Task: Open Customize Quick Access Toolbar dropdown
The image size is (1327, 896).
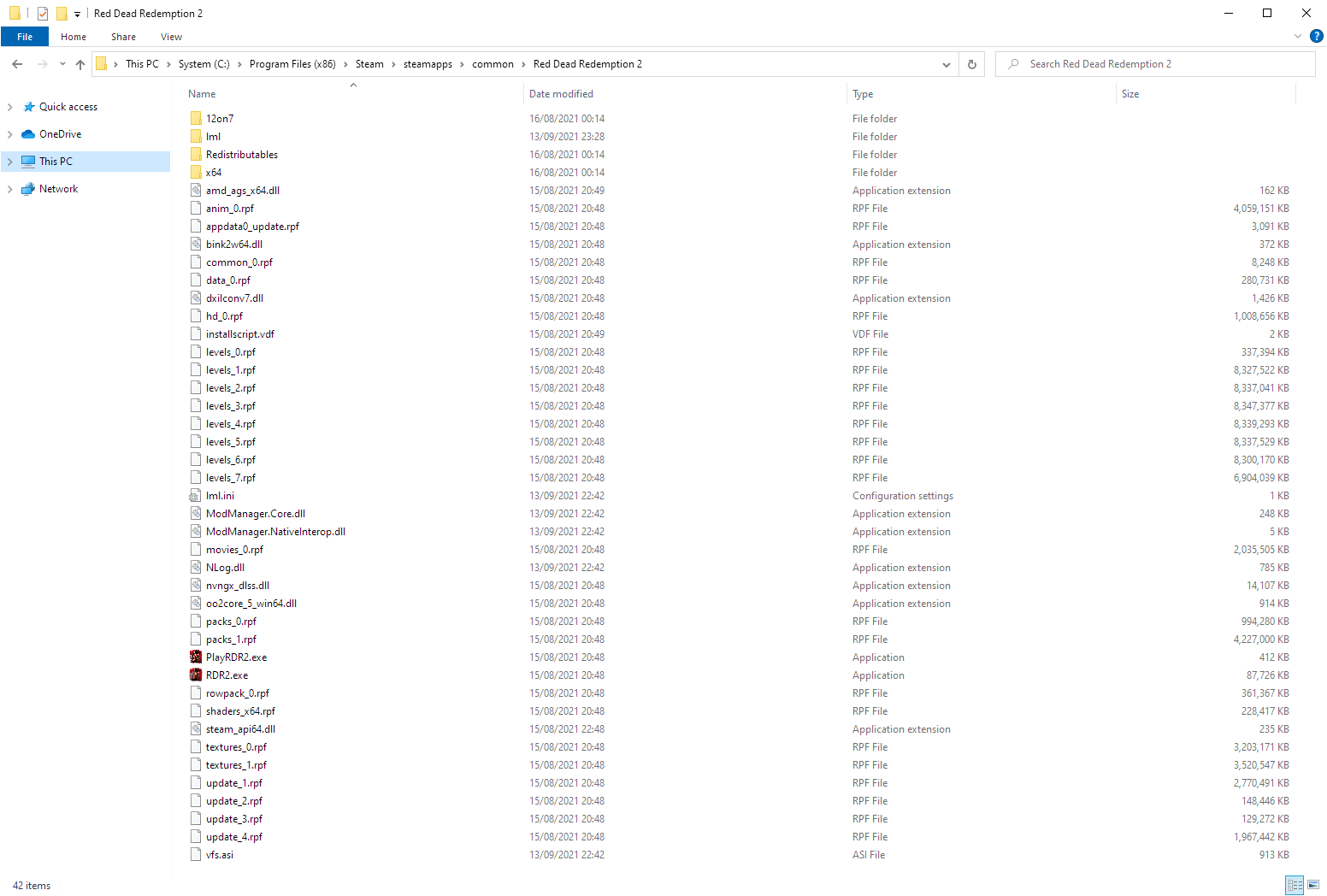Action: [77, 14]
